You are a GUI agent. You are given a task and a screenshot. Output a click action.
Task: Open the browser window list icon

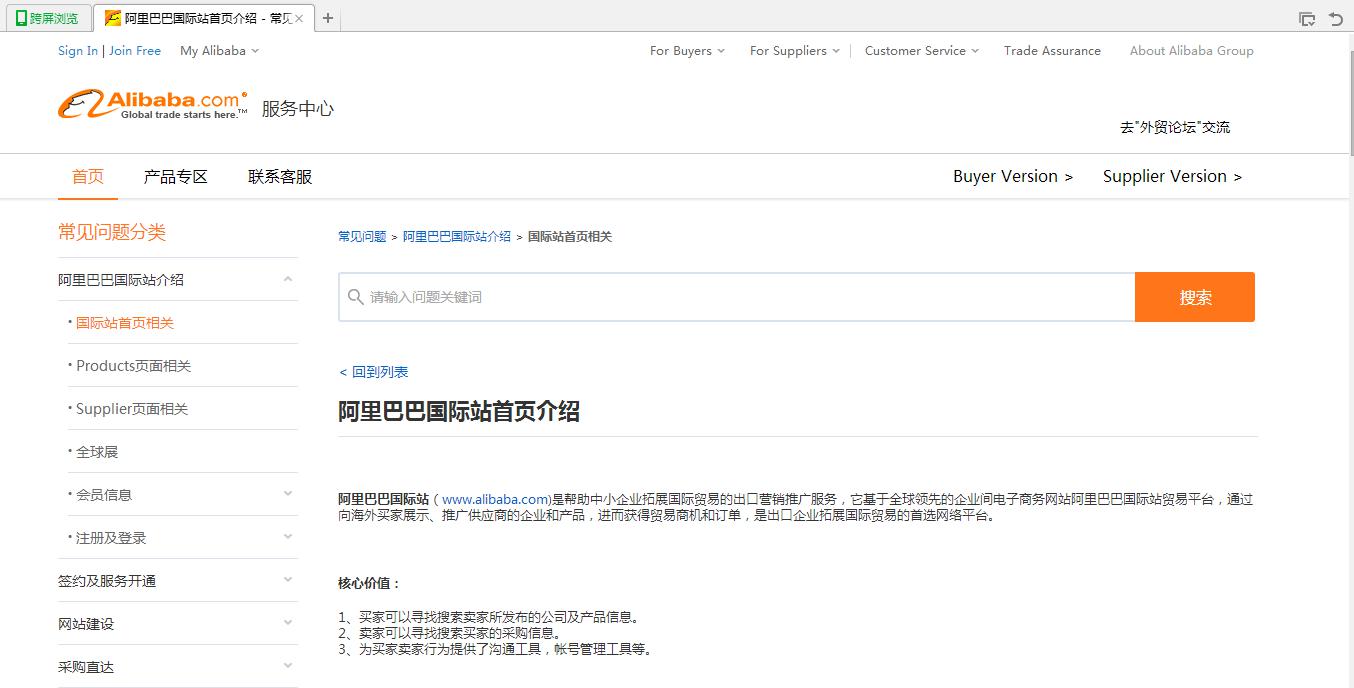(1306, 19)
